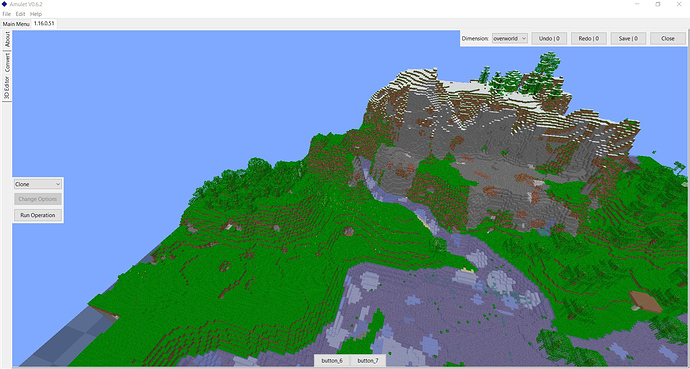Close the world with the Close button
Viewport: 690px width, 369px height.
pyautogui.click(x=668, y=38)
